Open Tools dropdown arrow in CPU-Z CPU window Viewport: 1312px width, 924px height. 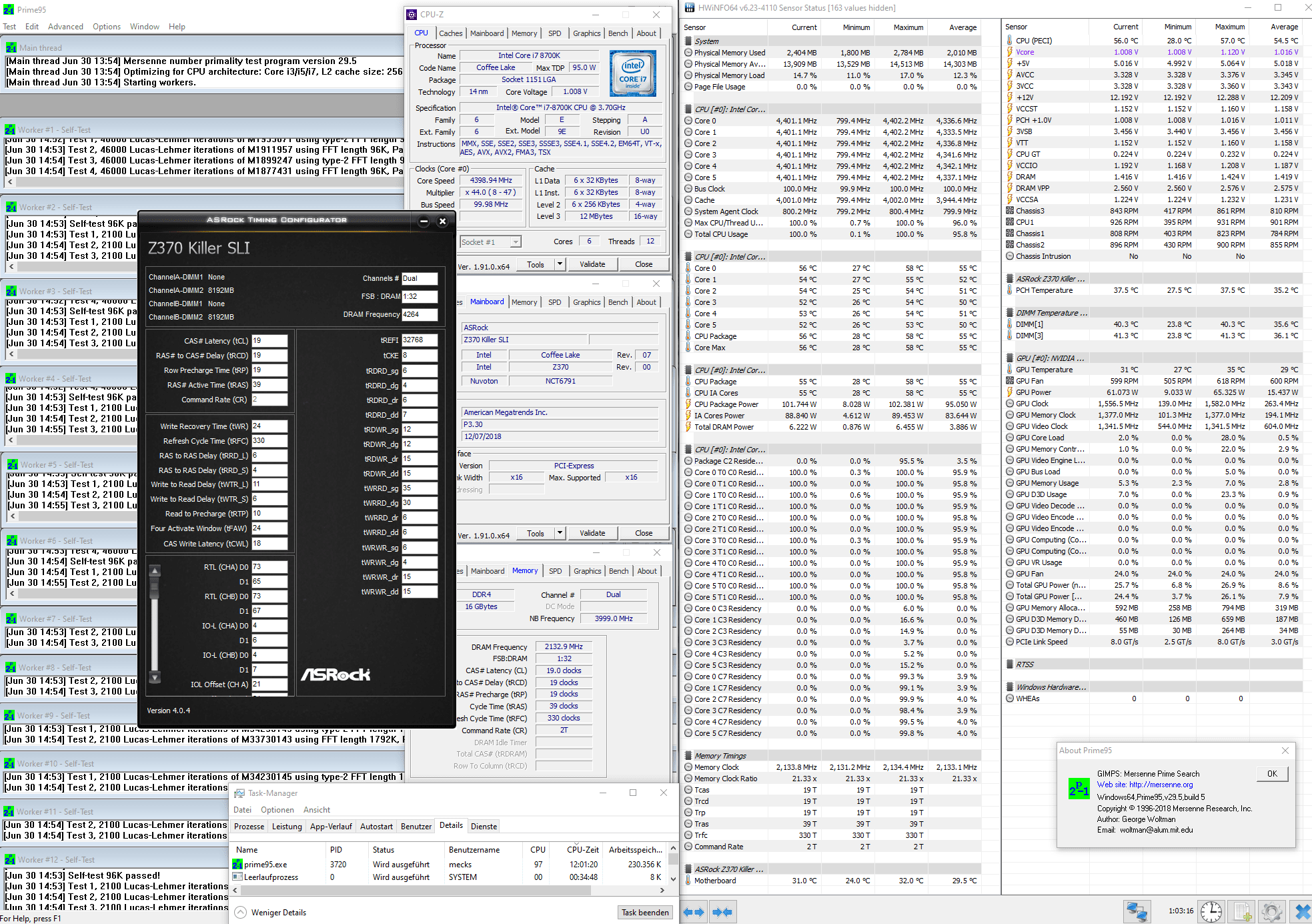point(560,264)
